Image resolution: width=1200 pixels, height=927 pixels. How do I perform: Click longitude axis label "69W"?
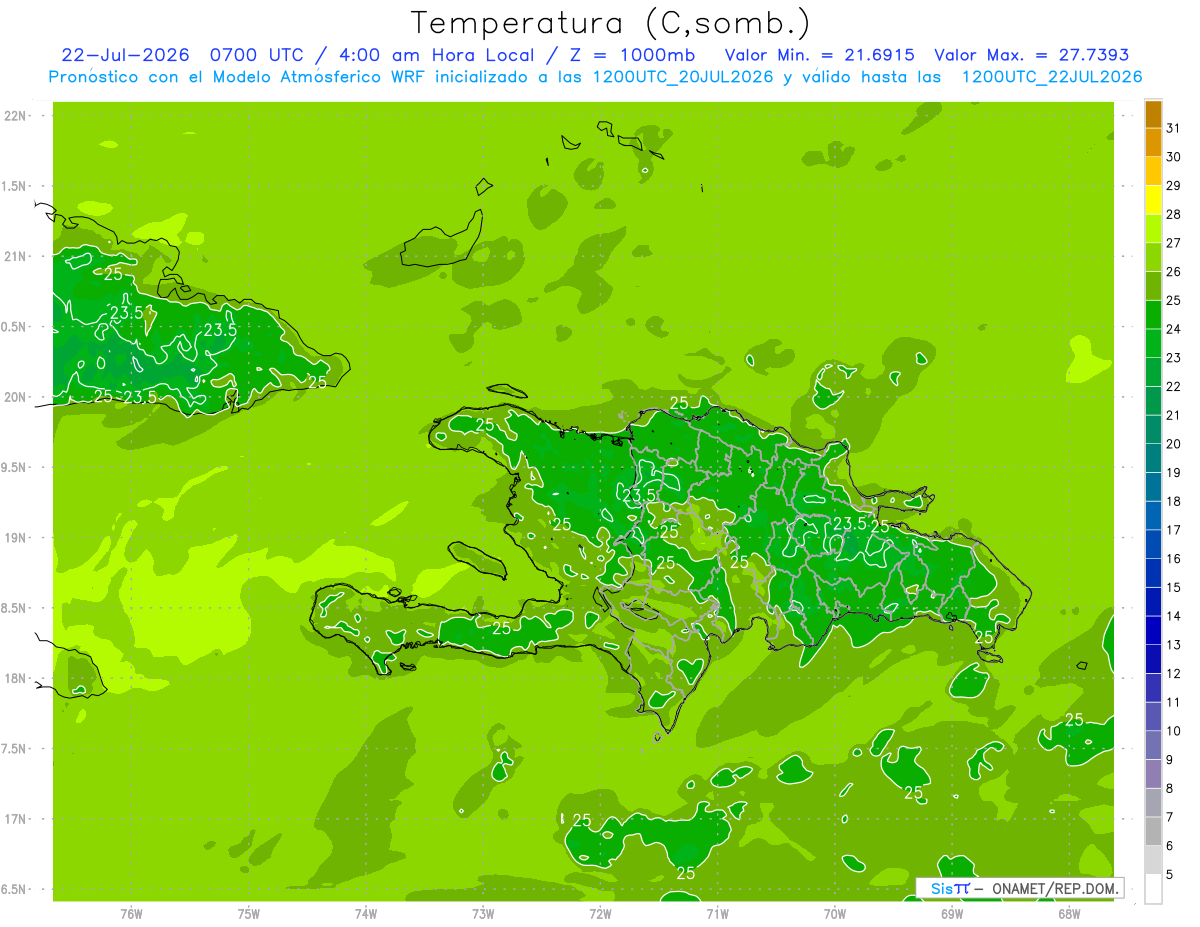click(952, 914)
